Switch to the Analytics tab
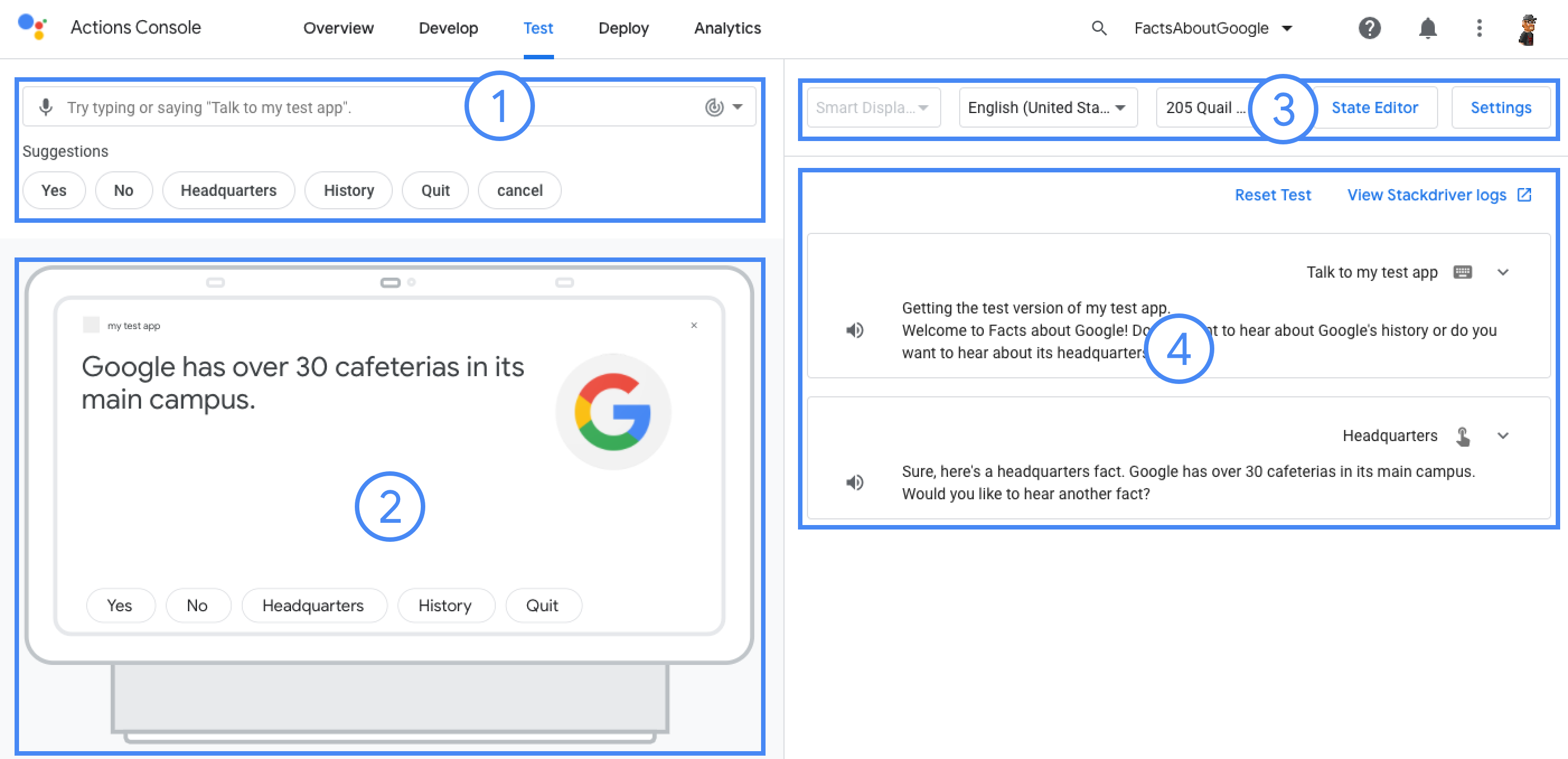 coord(727,28)
